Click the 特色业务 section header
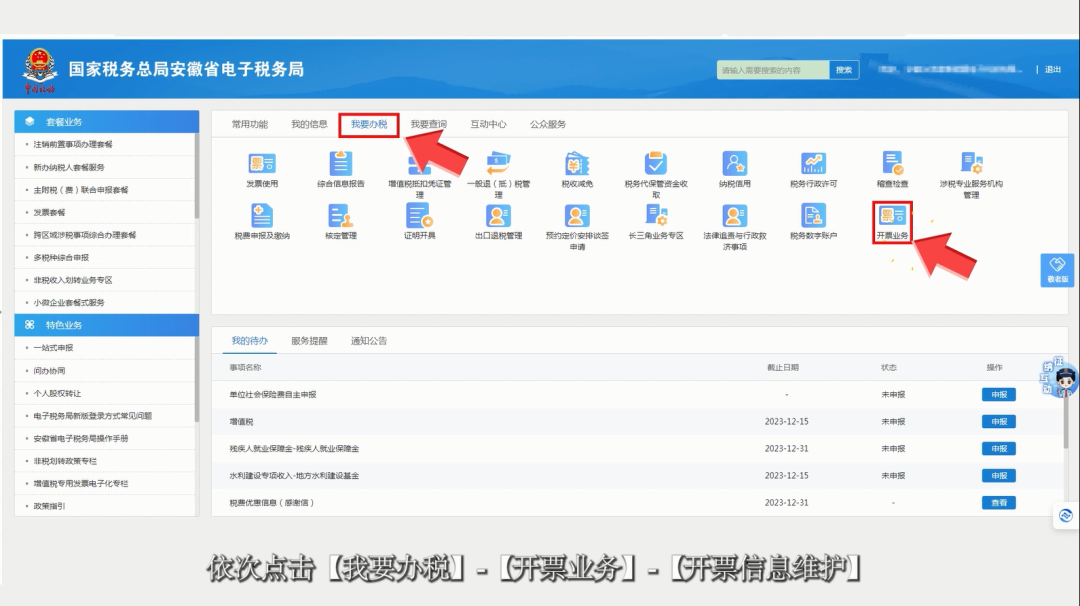The image size is (1080, 606). tap(107, 325)
